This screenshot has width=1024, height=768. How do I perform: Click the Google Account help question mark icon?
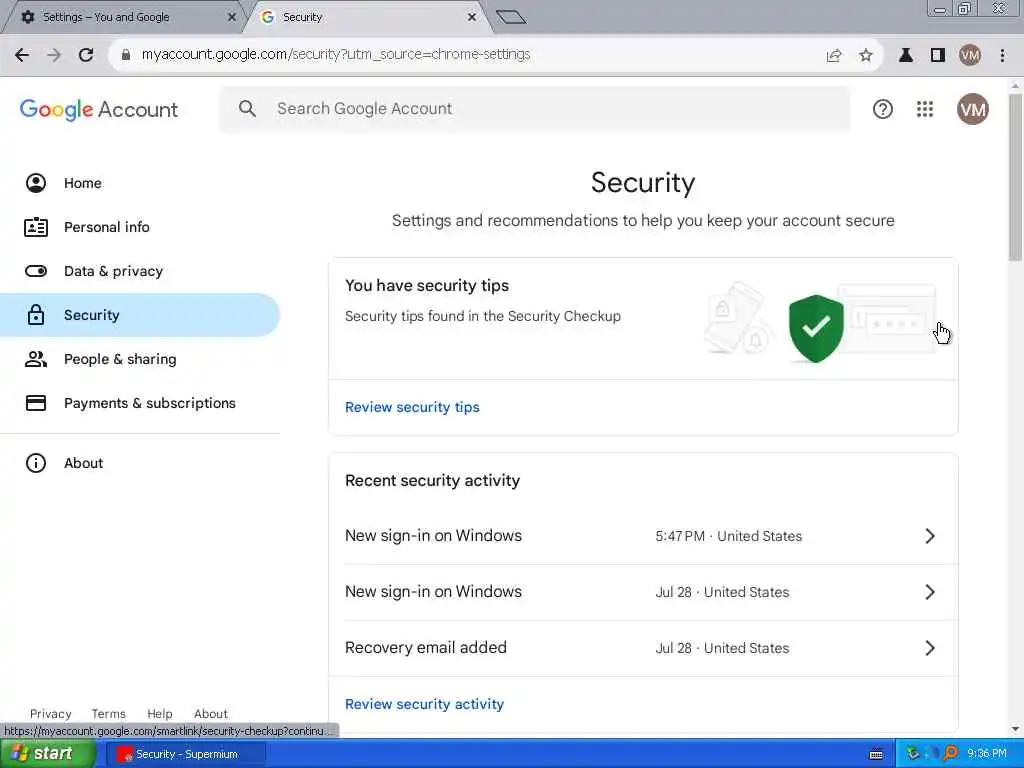(882, 109)
